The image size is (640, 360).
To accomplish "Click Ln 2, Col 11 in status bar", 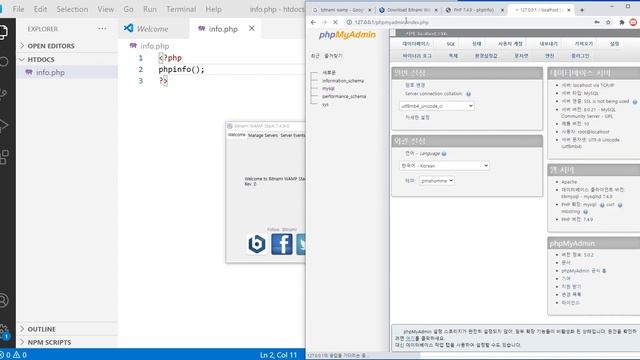I will point(278,355).
